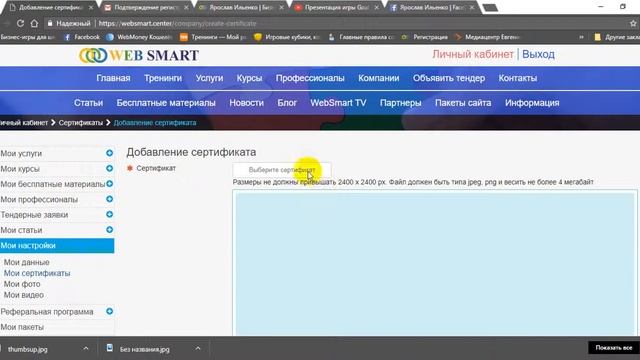Viewport: 640px width, 360px height.
Task: Open Медиацентр Евгения bookmark
Action: click(487, 37)
